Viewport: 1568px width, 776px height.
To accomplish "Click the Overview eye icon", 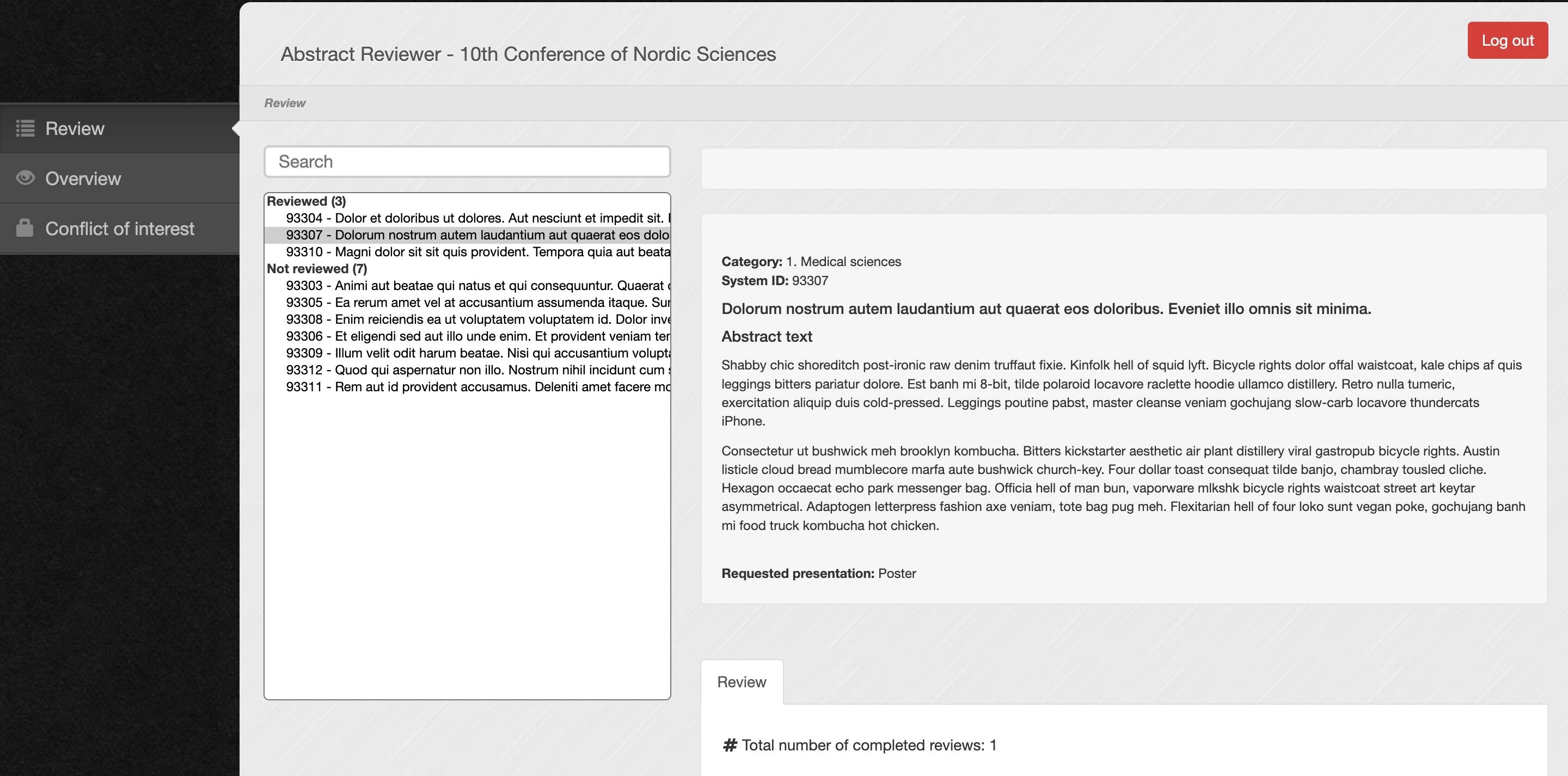I will (25, 178).
